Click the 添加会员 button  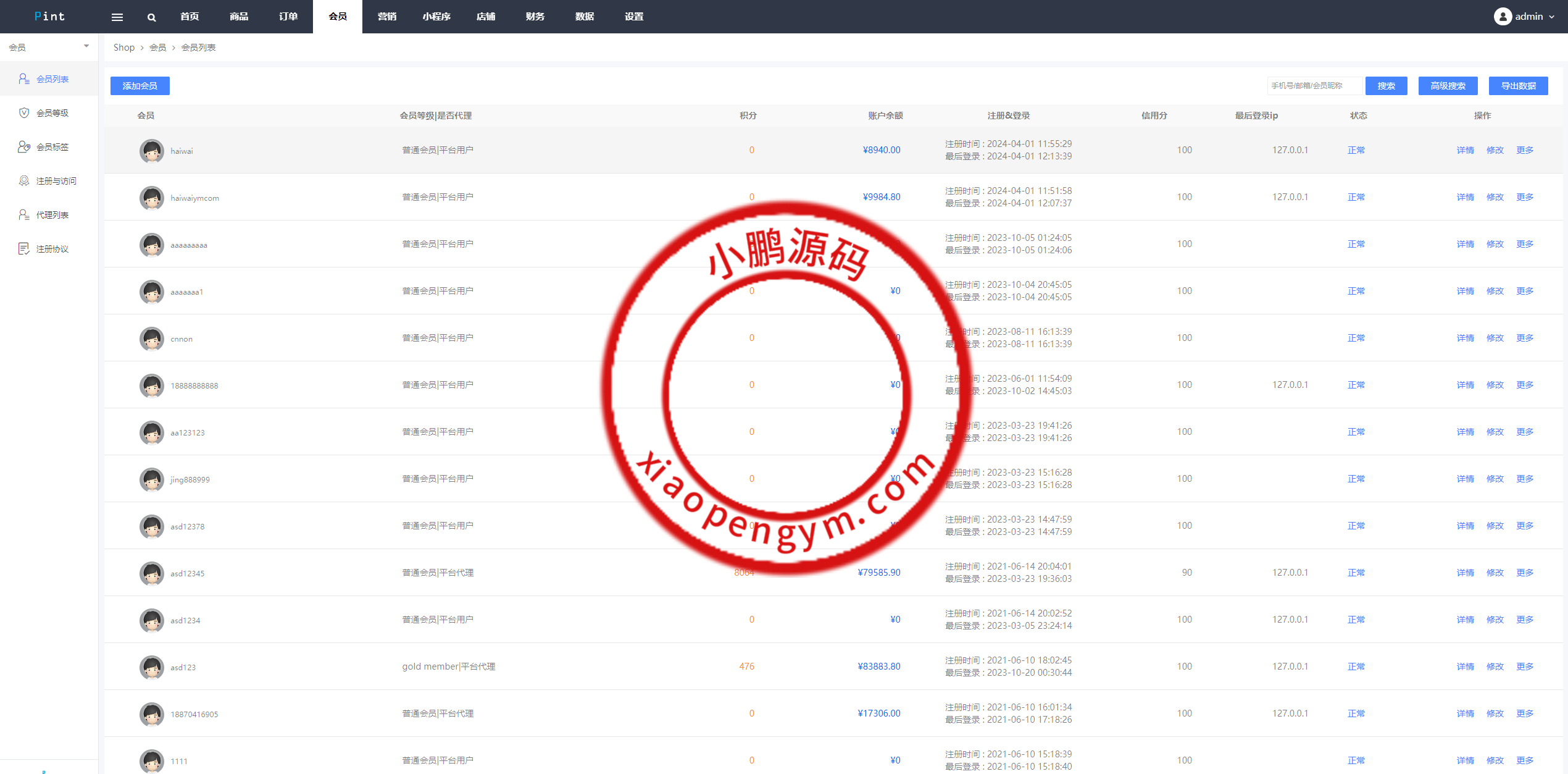[x=140, y=86]
